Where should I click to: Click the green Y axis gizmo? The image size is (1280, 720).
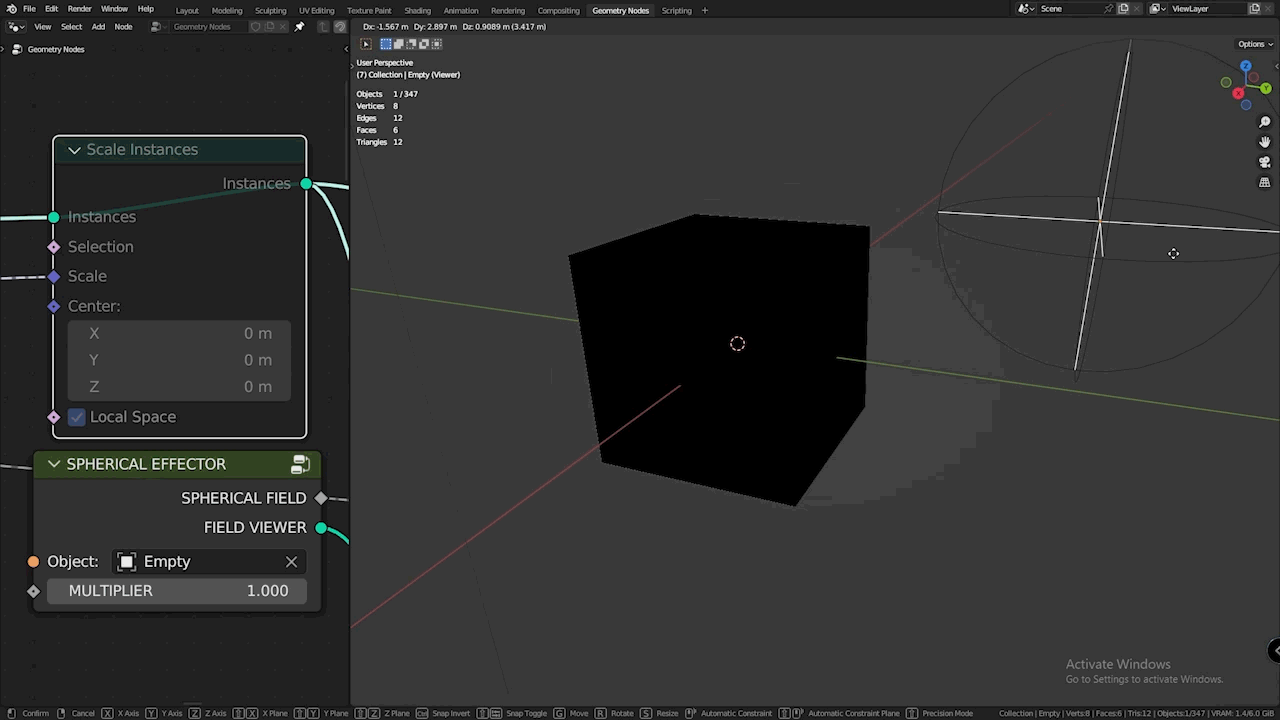pos(1266,89)
